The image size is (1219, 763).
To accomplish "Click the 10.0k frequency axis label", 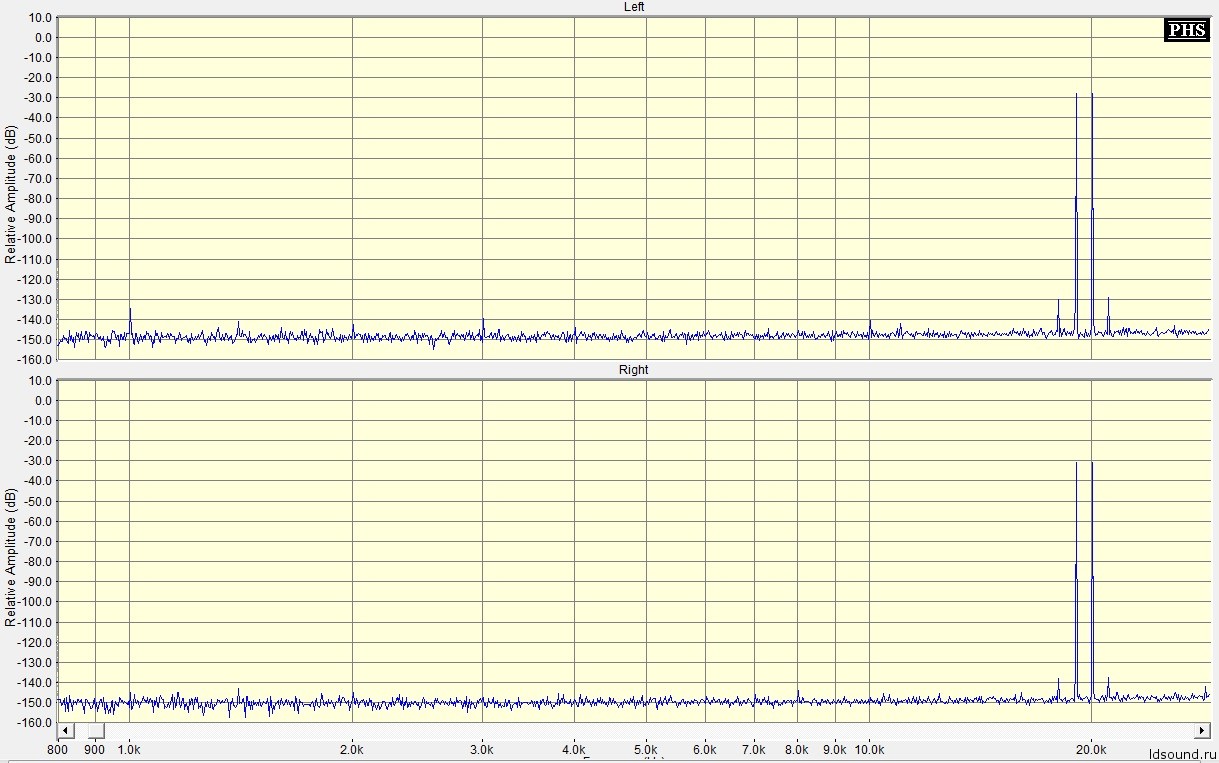I will coord(869,749).
